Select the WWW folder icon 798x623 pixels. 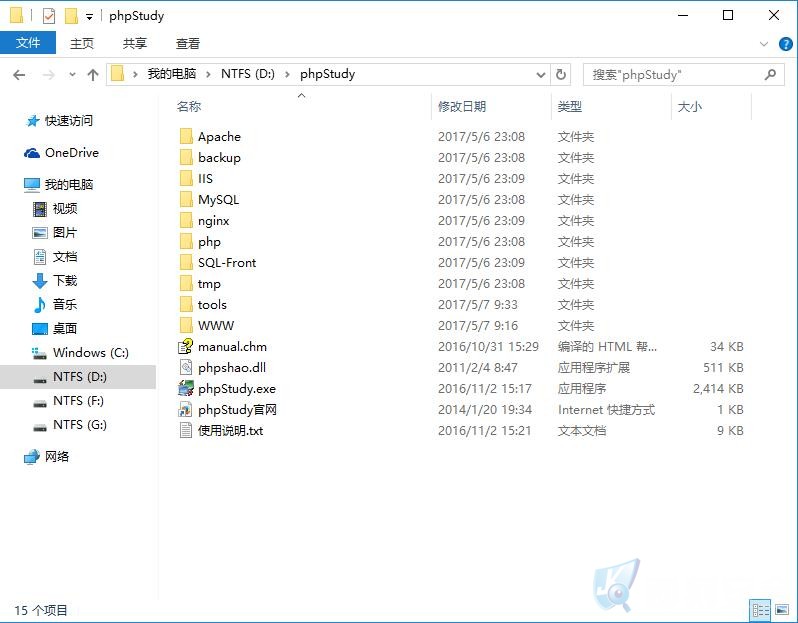[186, 325]
